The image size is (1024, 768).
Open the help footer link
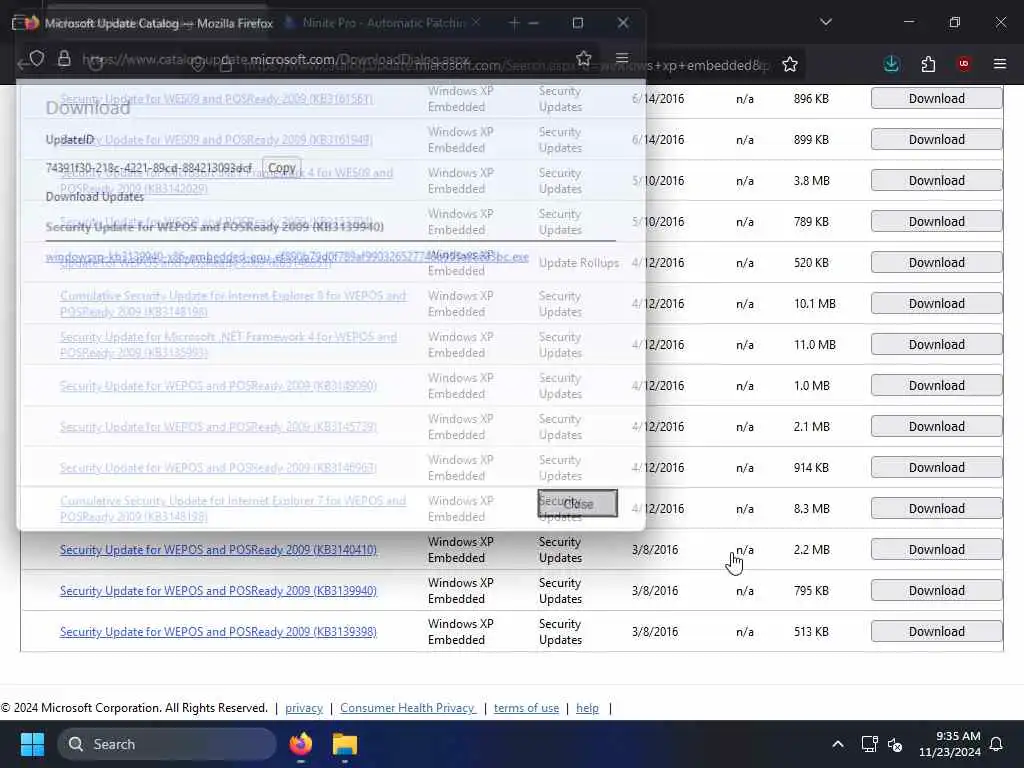pos(587,709)
